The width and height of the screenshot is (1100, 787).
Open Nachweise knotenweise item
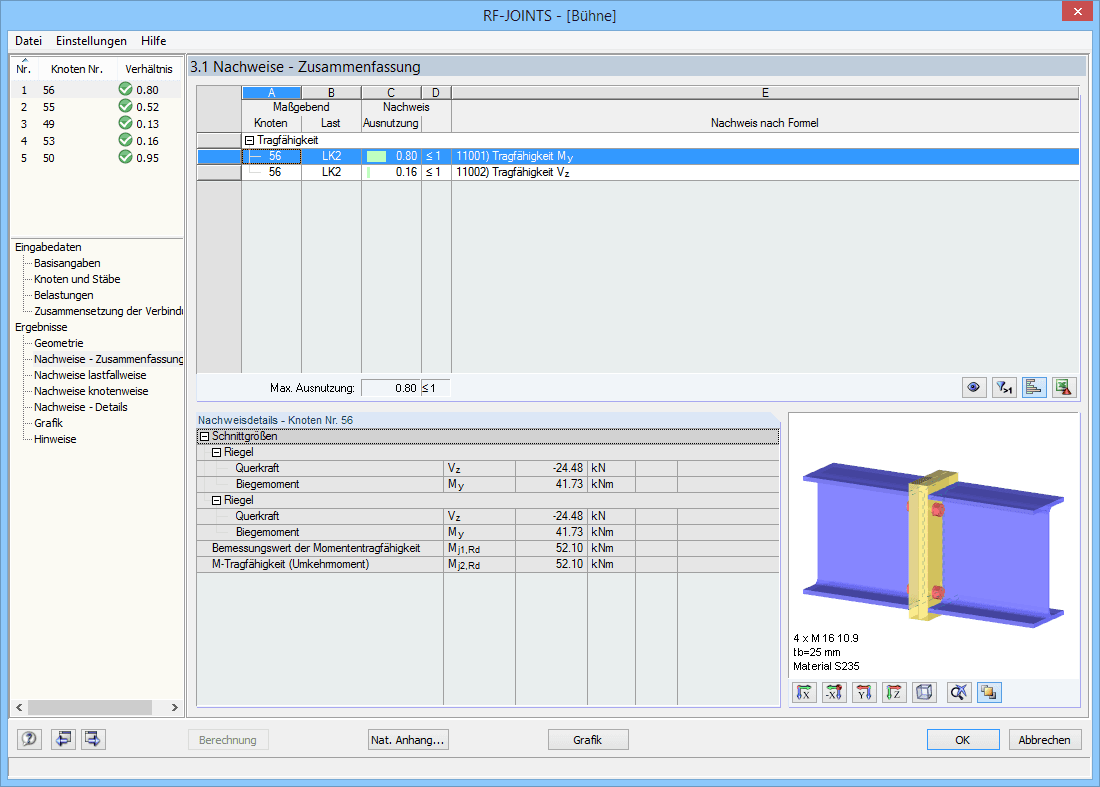(91, 391)
